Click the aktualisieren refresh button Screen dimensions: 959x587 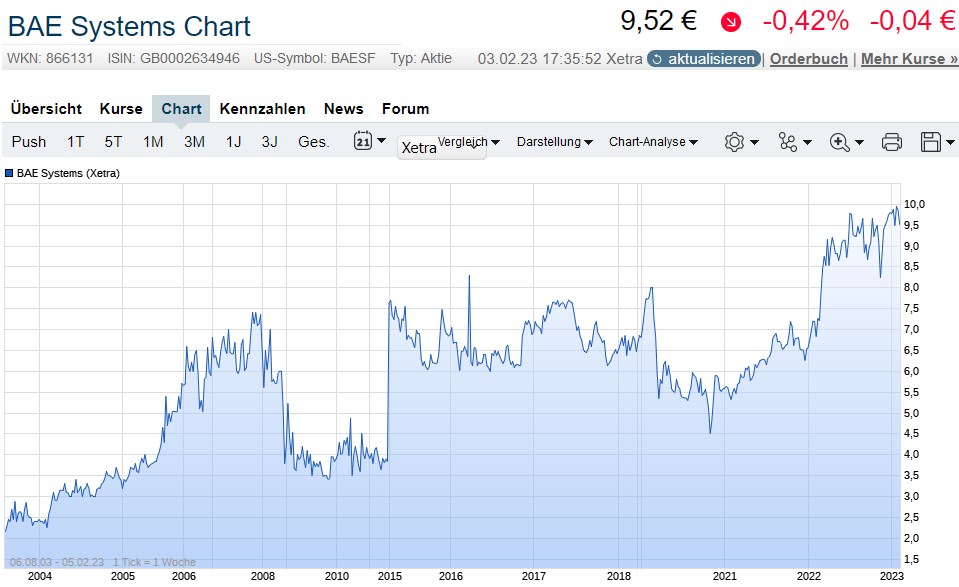coord(704,59)
